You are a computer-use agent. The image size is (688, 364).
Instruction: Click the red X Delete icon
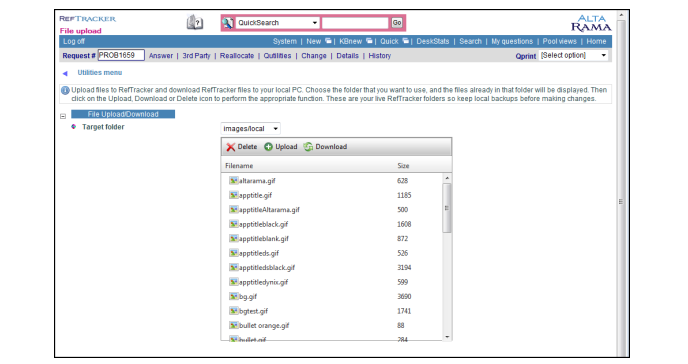[231, 147]
